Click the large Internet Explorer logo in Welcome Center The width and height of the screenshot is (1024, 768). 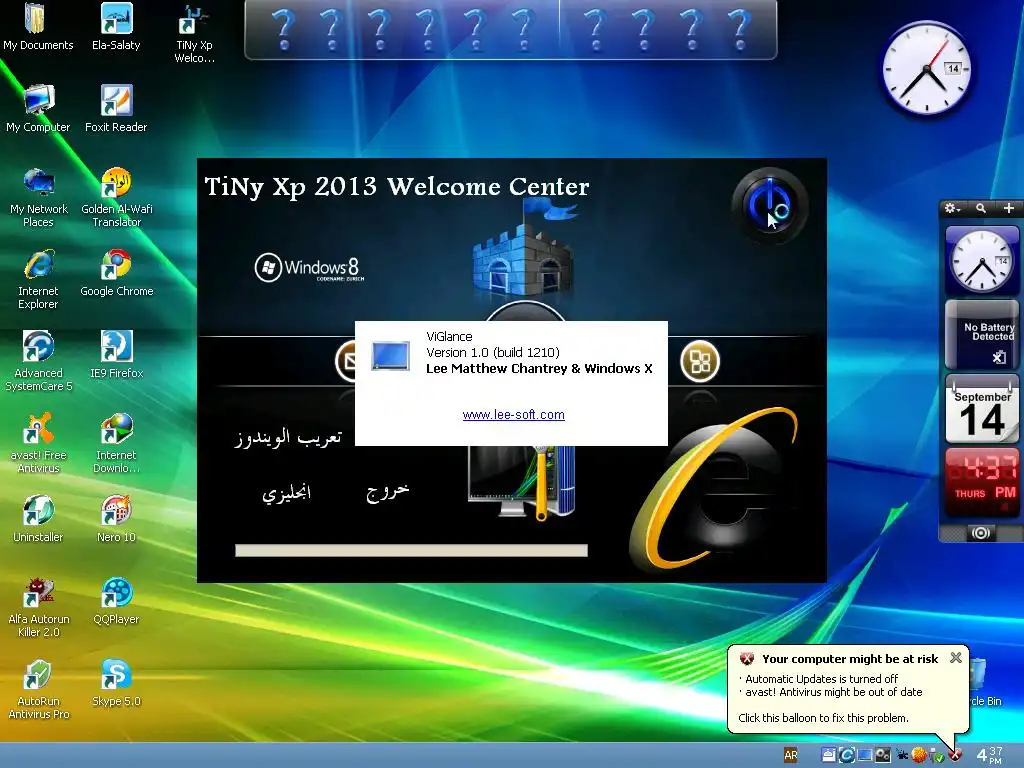(x=714, y=487)
